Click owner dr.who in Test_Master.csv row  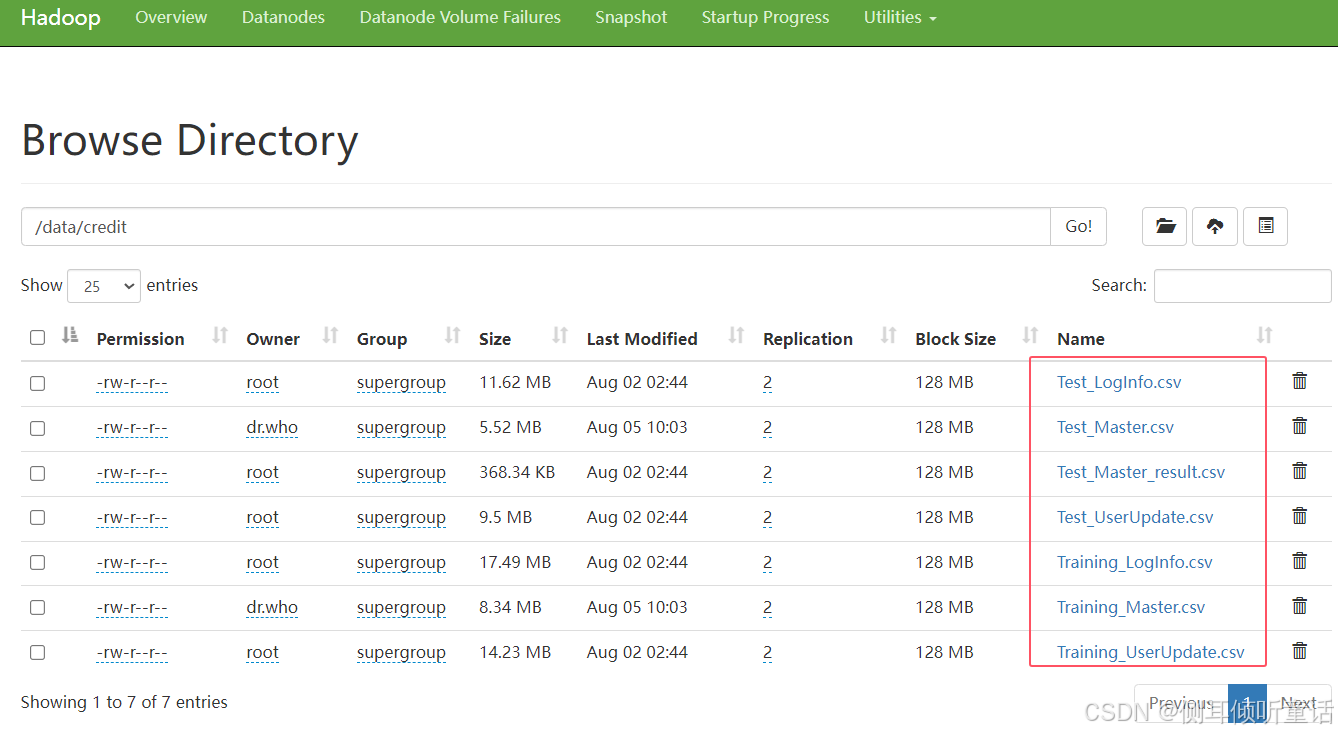[x=272, y=428]
